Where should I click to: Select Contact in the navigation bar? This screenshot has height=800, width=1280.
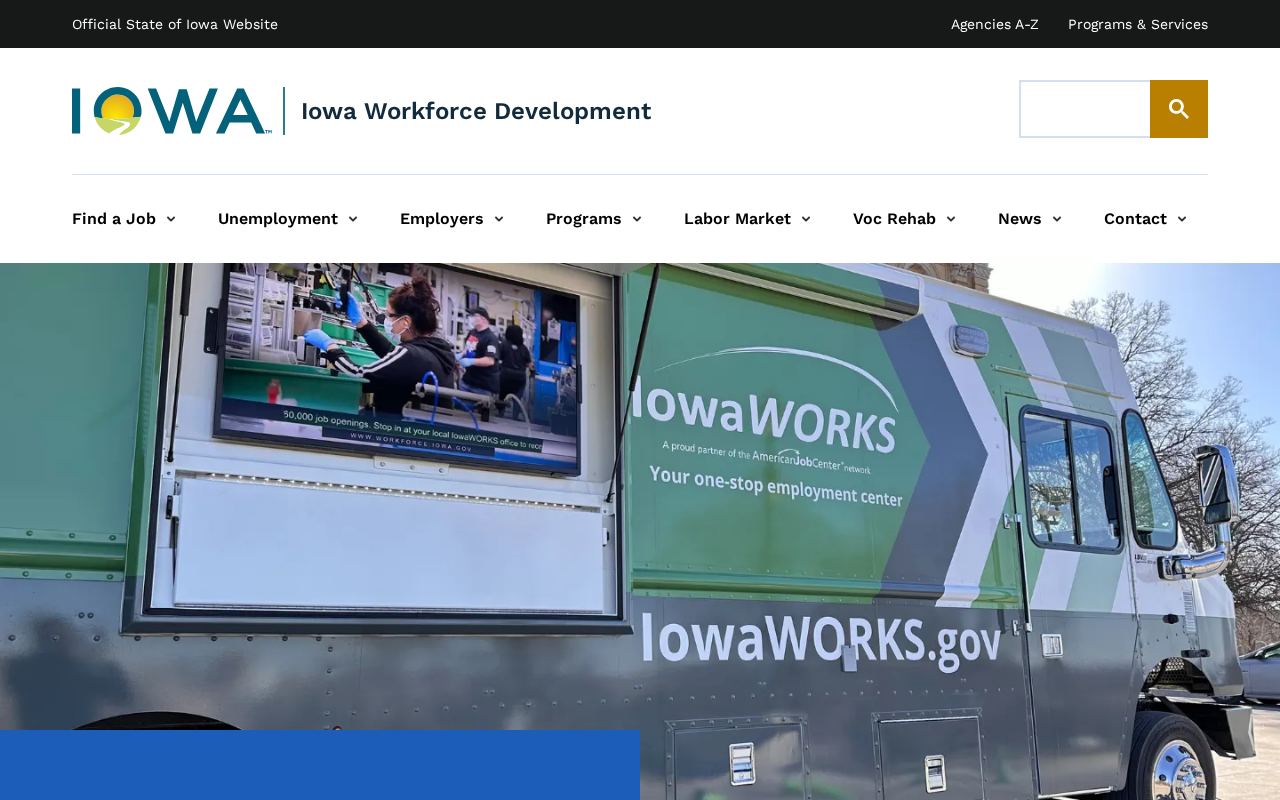[1135, 219]
